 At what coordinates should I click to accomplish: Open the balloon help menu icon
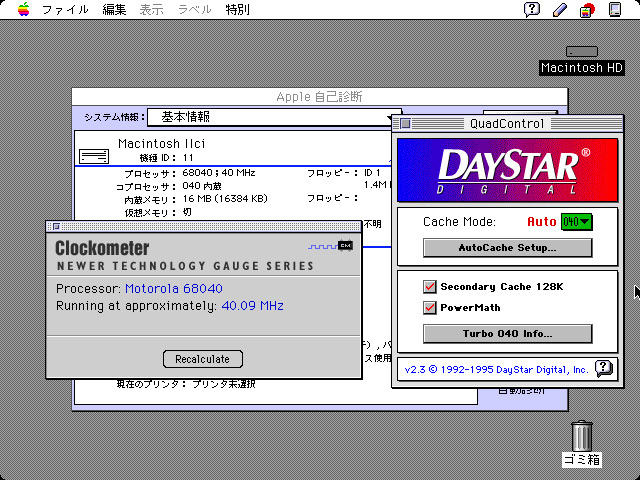click(x=532, y=9)
